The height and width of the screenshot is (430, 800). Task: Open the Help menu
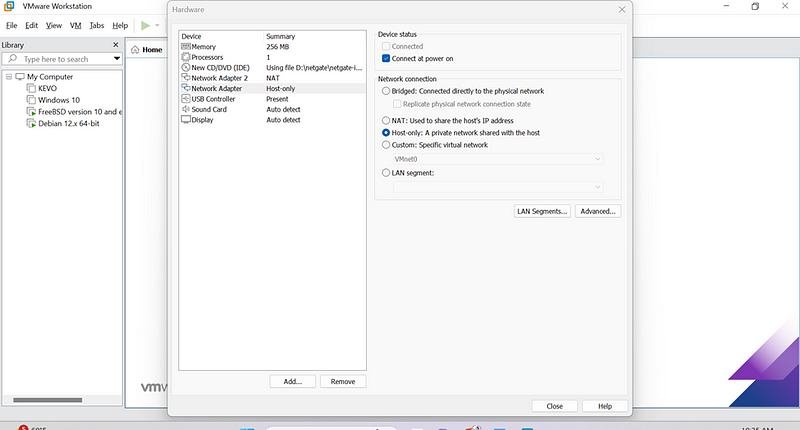(x=120, y=26)
